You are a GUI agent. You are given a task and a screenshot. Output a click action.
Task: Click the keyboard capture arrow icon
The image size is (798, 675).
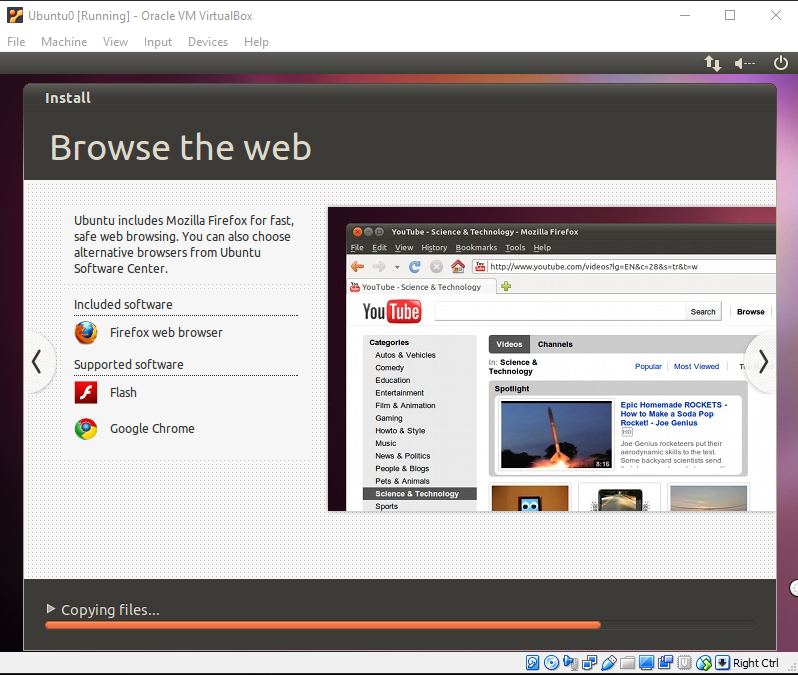coord(722,662)
